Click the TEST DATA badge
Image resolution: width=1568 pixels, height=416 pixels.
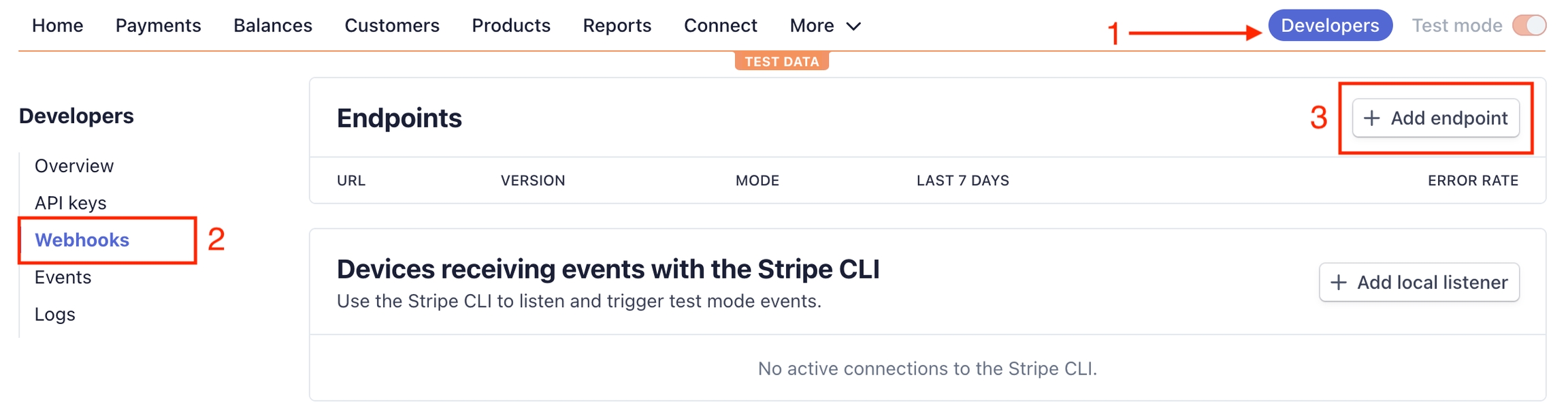tap(783, 61)
